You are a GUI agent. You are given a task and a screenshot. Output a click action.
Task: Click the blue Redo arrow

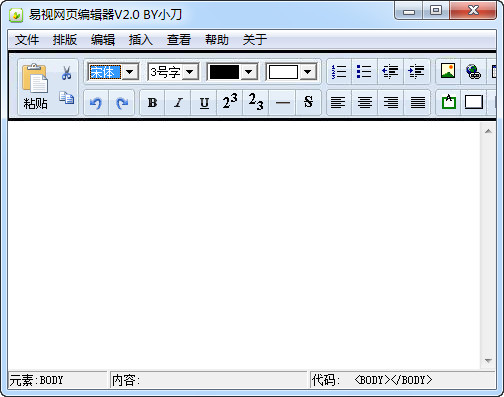point(122,103)
